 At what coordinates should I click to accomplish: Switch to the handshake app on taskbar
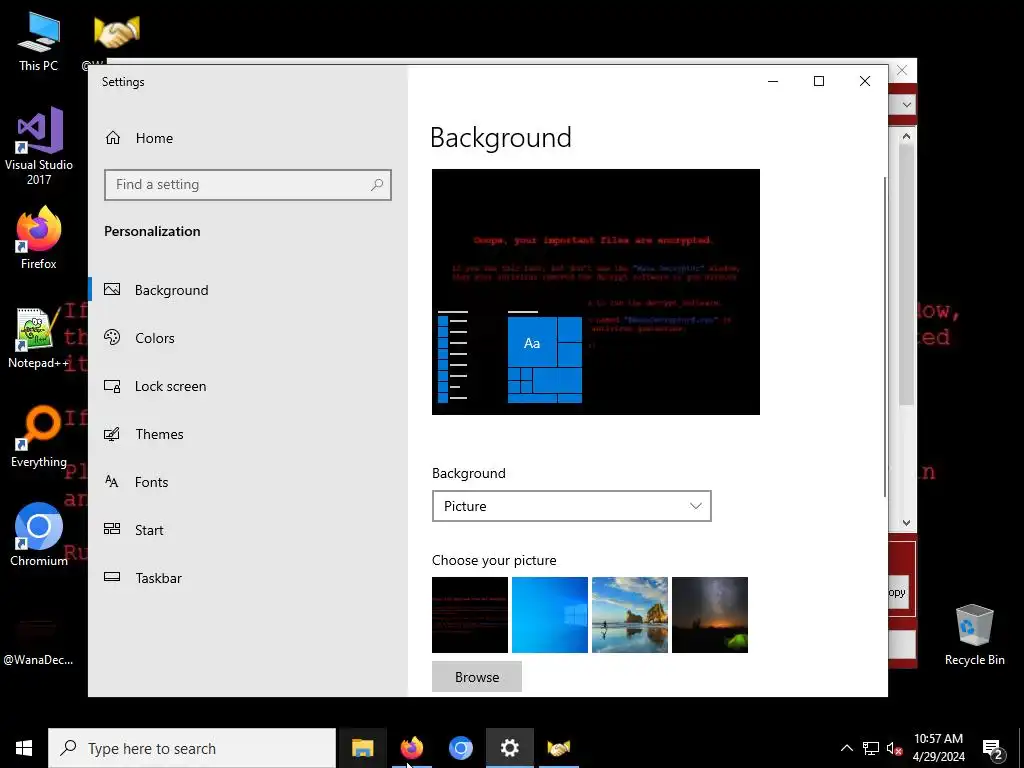(558, 748)
